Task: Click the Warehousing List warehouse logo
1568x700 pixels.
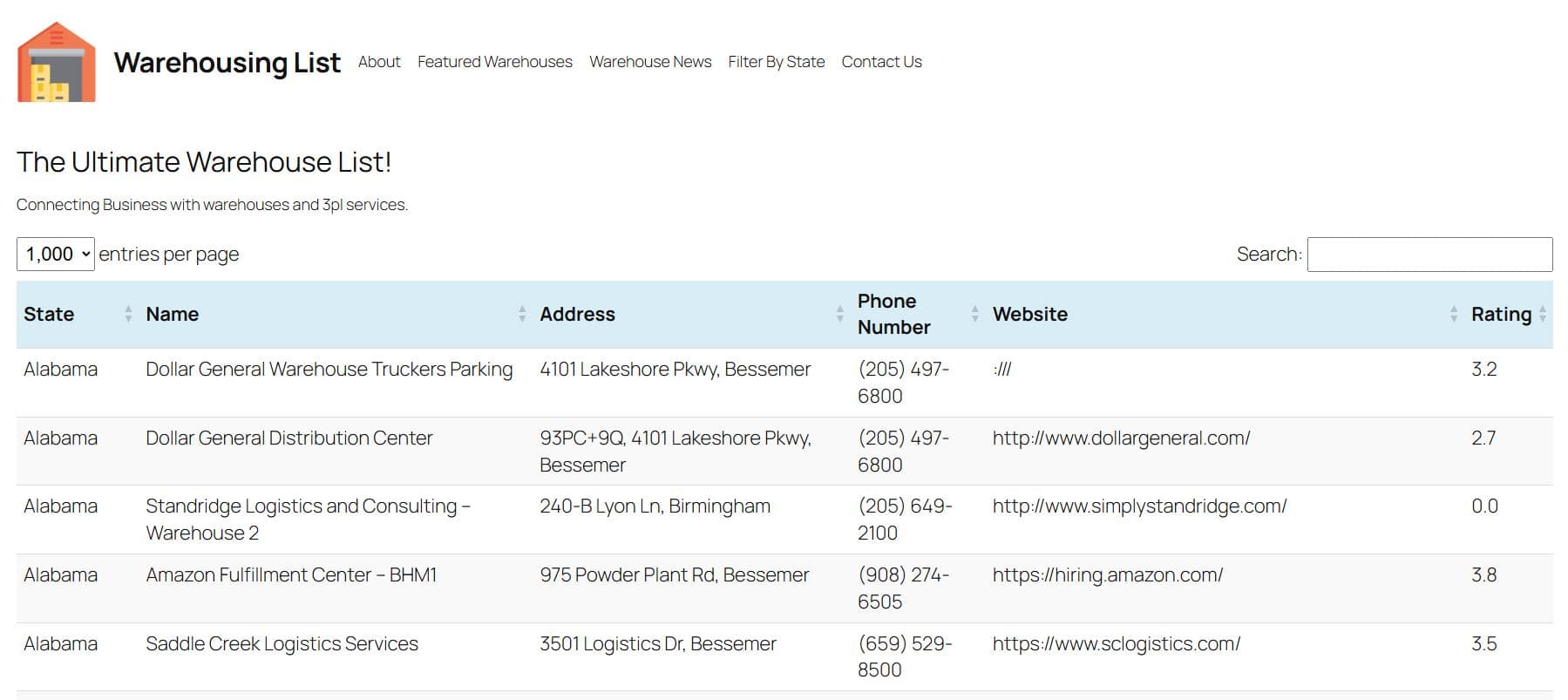Action: 56,62
